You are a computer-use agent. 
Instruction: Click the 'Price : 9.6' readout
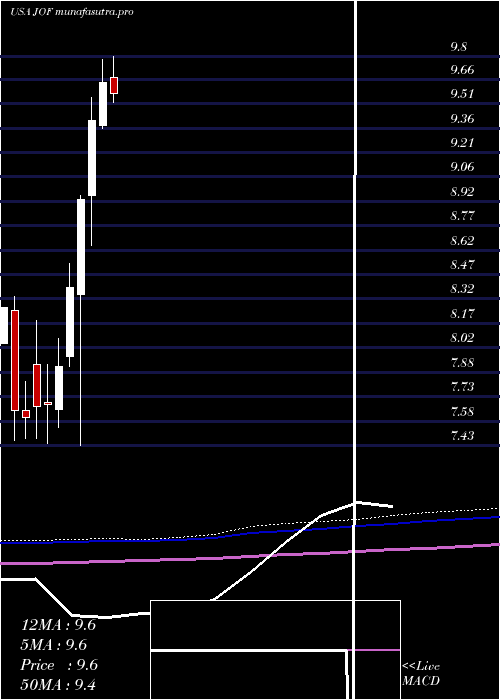59,665
